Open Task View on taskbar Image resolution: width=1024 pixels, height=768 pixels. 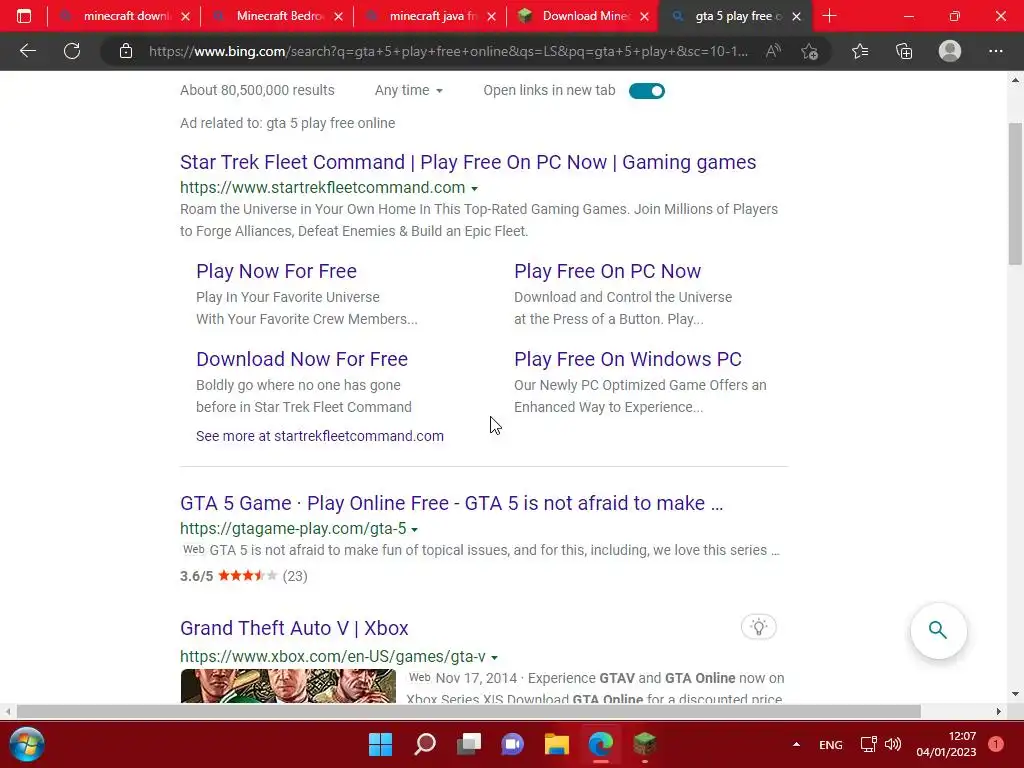(x=469, y=744)
